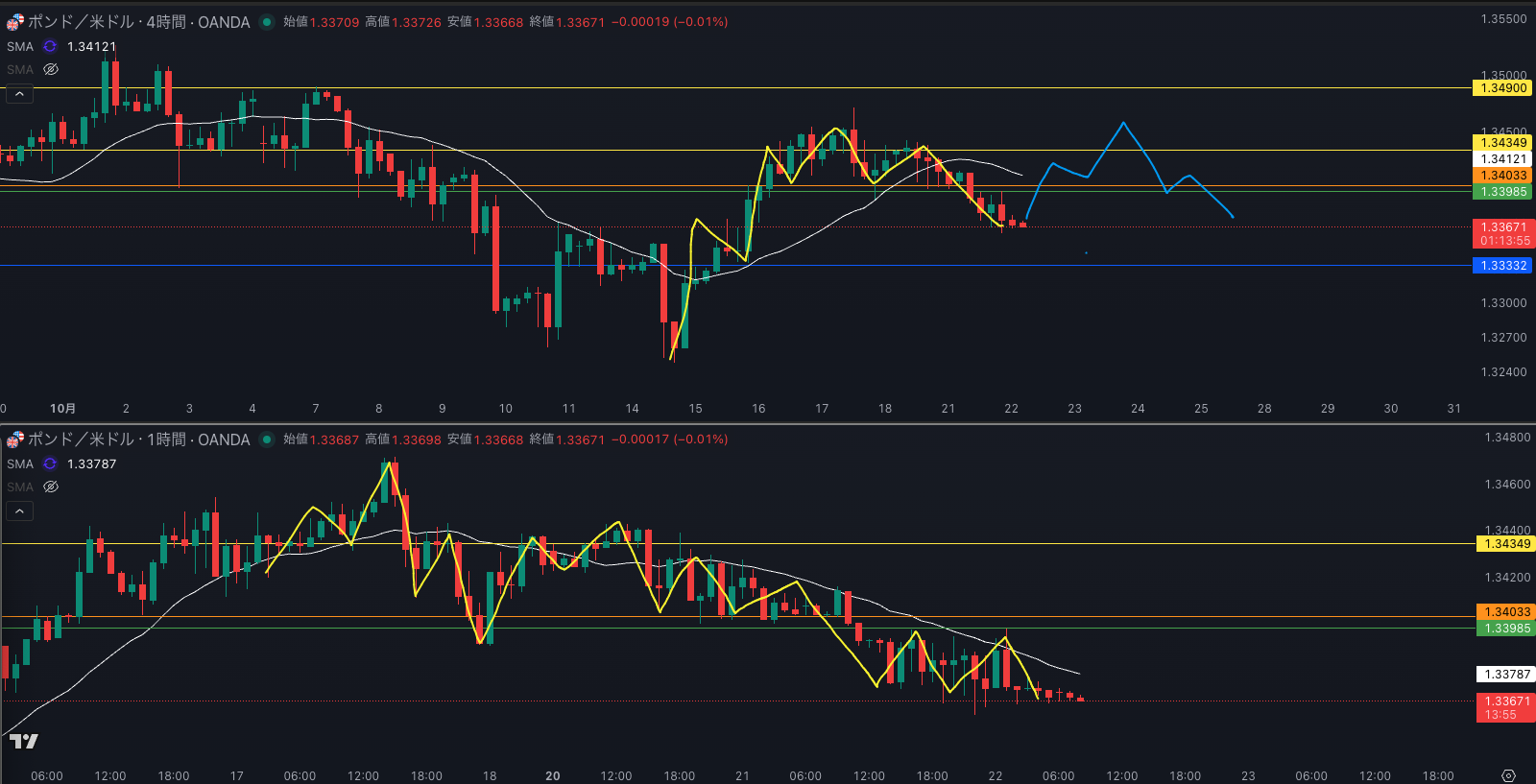Show the hidden SMA on the 4-hour chart
This screenshot has width=1536, height=784.
51,69
